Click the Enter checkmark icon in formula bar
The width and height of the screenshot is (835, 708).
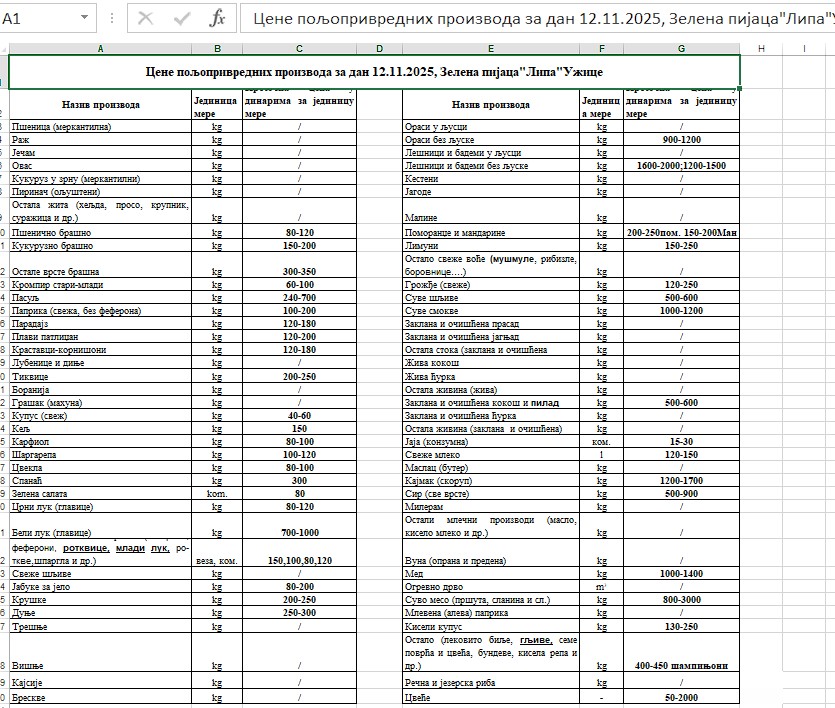coord(182,19)
